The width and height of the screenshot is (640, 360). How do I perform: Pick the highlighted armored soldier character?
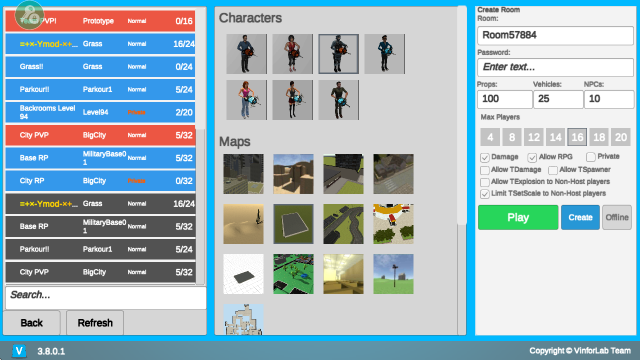(338, 54)
